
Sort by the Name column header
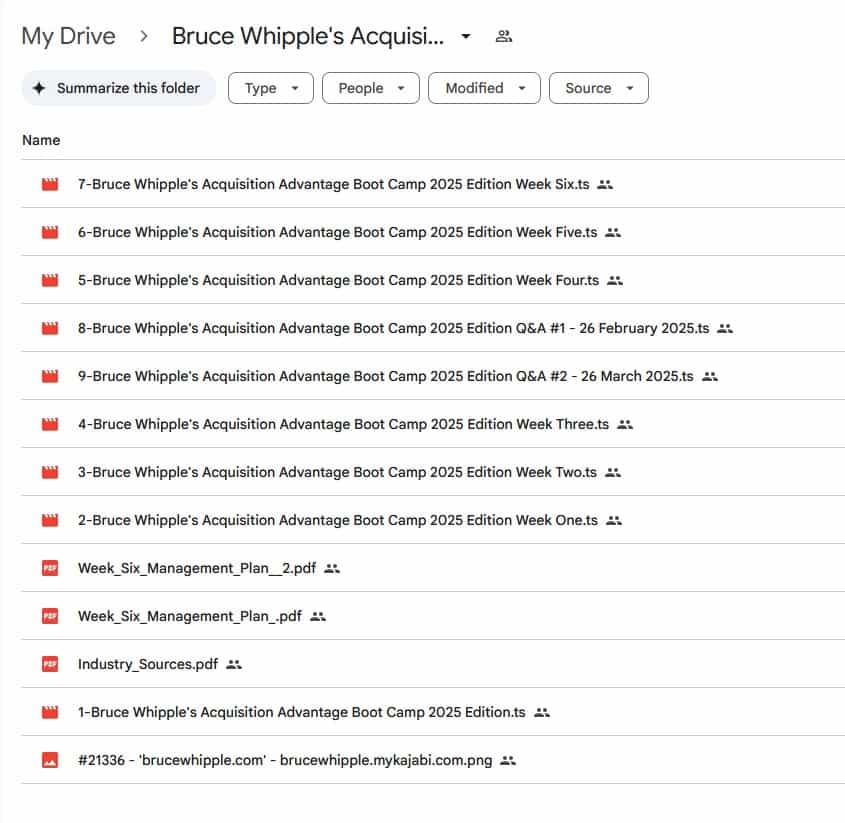point(41,140)
